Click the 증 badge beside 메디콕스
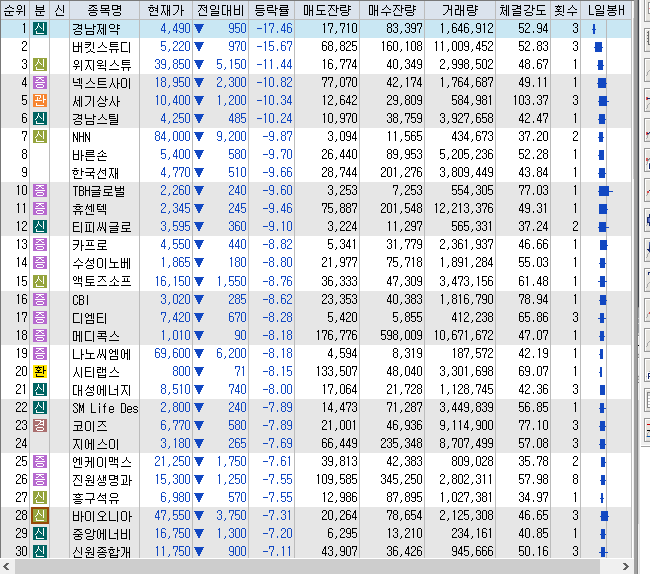This screenshot has width=650, height=574. click(40, 335)
